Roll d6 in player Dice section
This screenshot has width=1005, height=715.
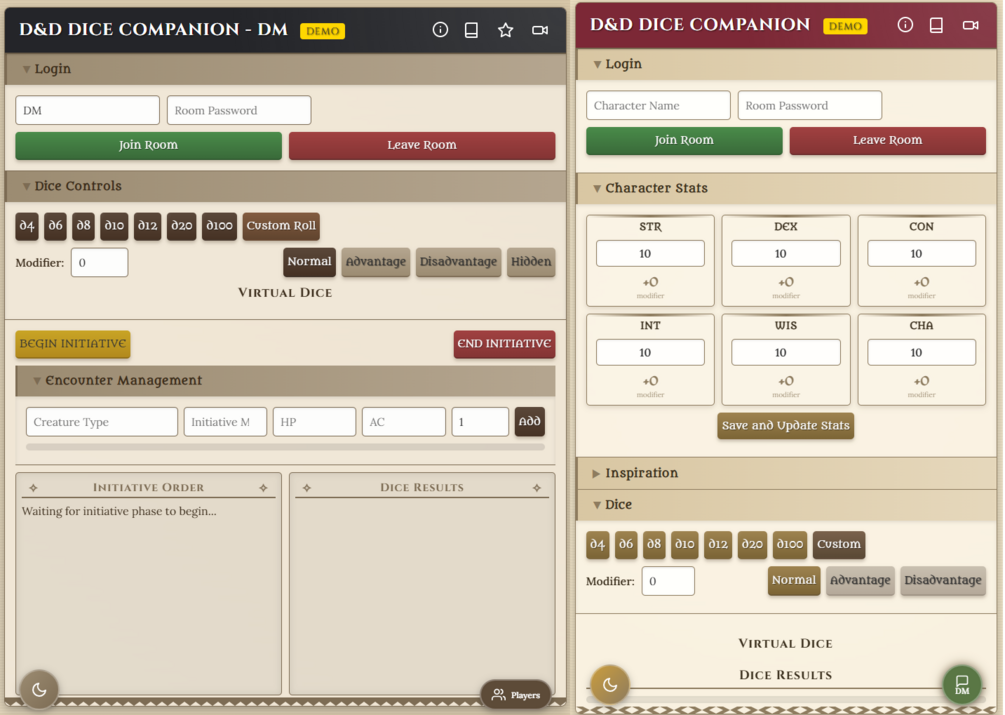tap(626, 545)
